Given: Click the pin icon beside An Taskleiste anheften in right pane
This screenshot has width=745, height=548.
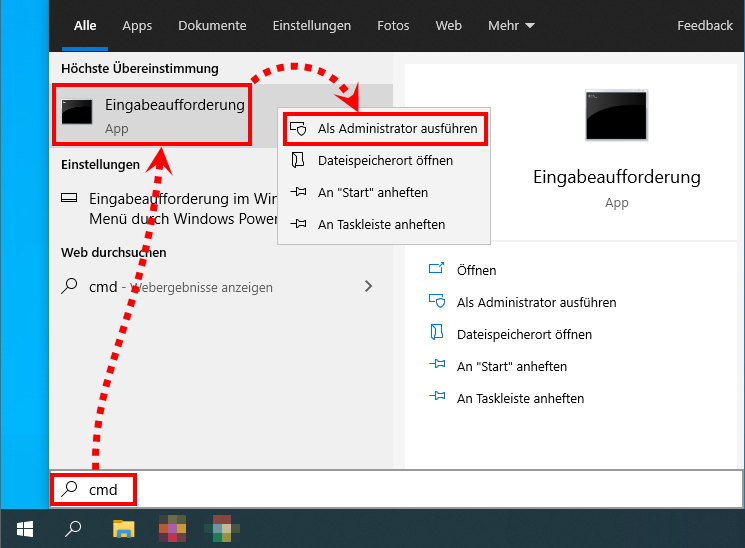Looking at the screenshot, I should pos(436,398).
